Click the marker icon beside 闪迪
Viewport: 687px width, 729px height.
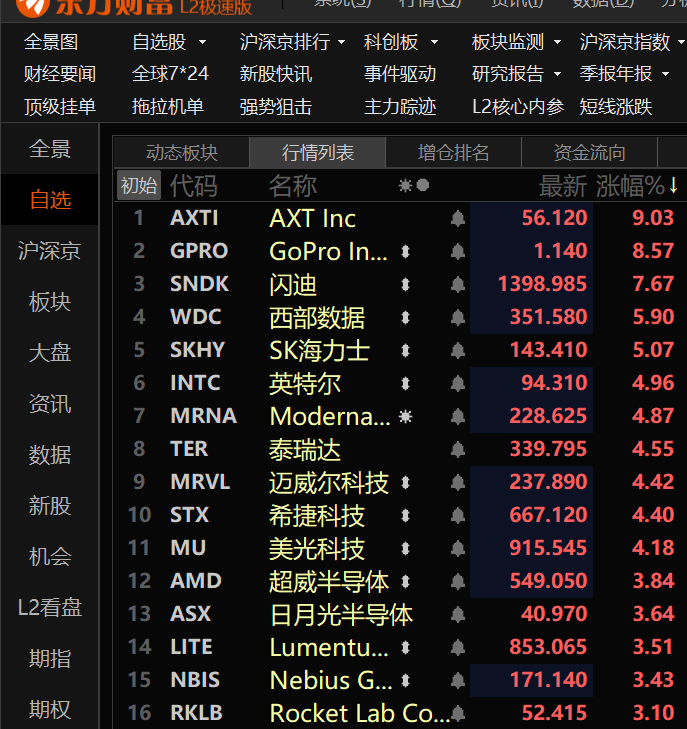(405, 285)
